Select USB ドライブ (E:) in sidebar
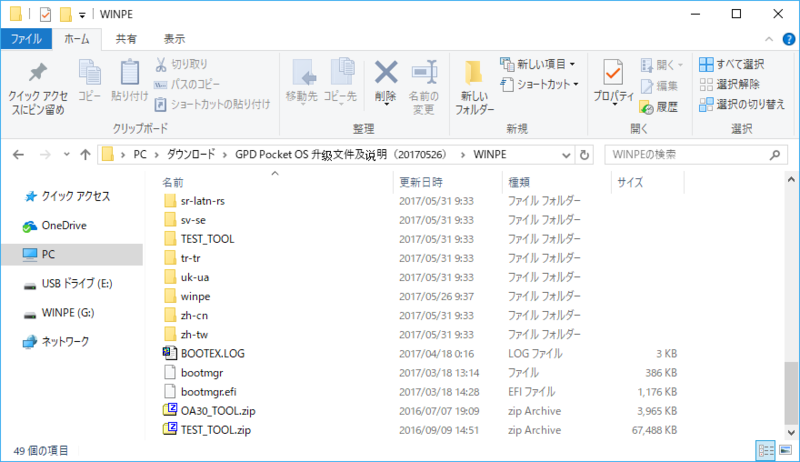This screenshot has height=462, width=800. tap(77, 284)
